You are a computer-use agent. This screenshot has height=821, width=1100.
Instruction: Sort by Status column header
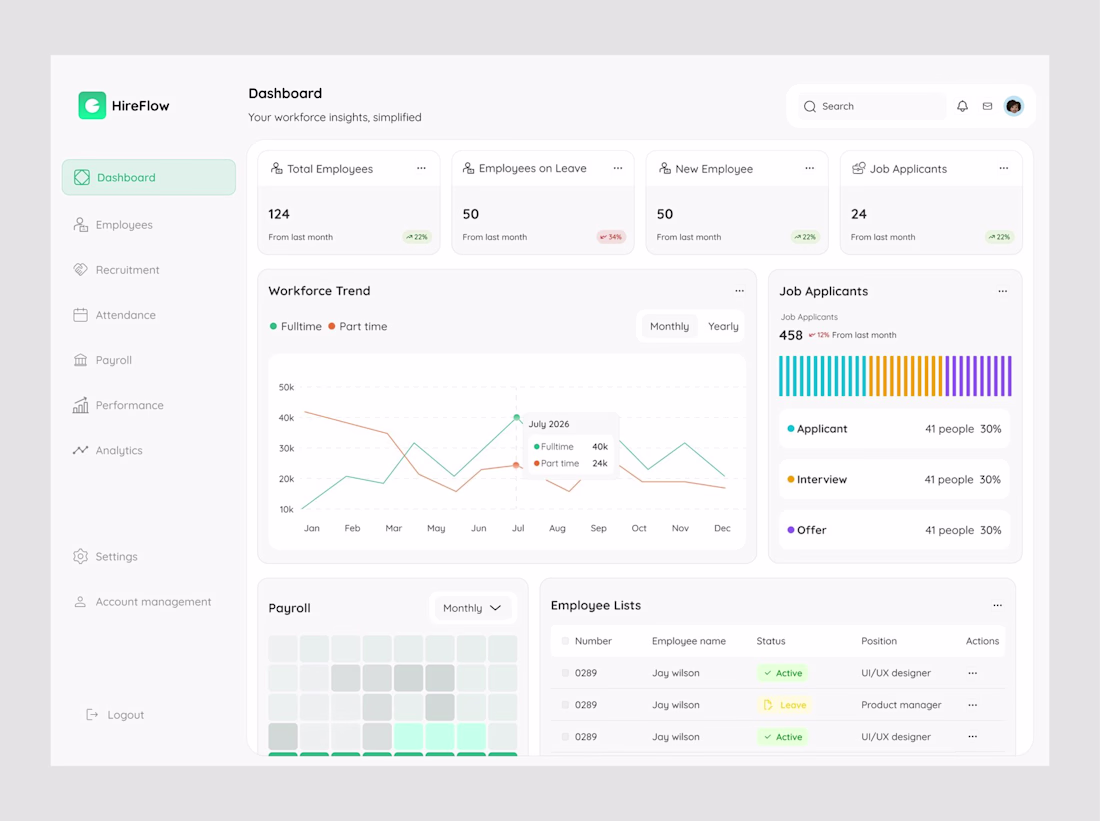[770, 641]
